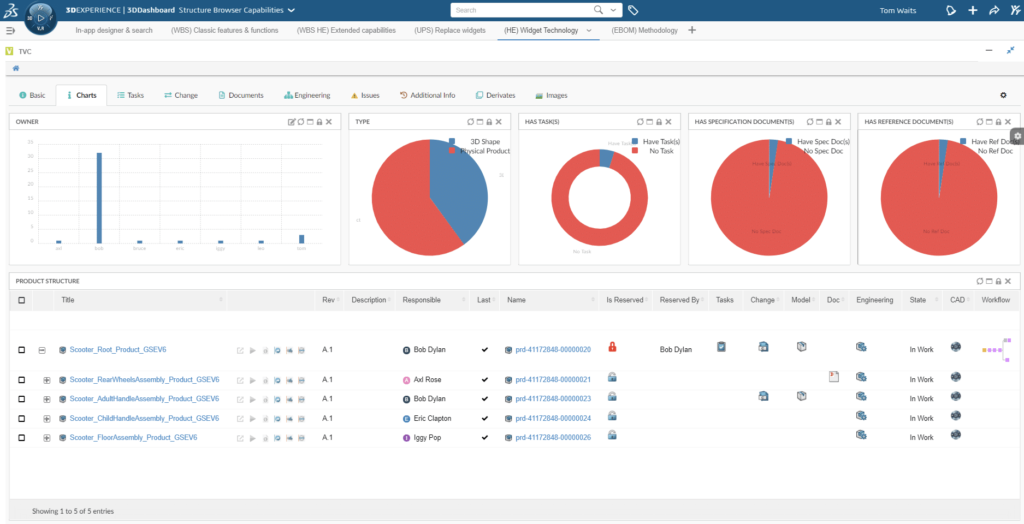
Task: Check the Scooter_RearWheelsAssembly_Product_GSEV6 row checkbox
Action: pos(22,380)
